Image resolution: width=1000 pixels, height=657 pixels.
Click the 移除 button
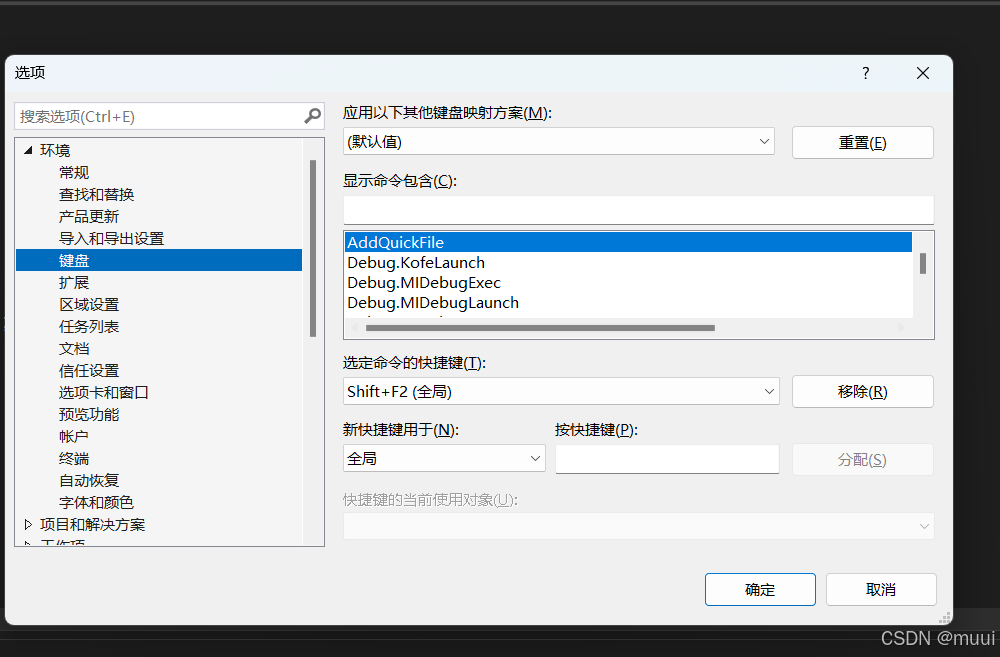coord(862,392)
